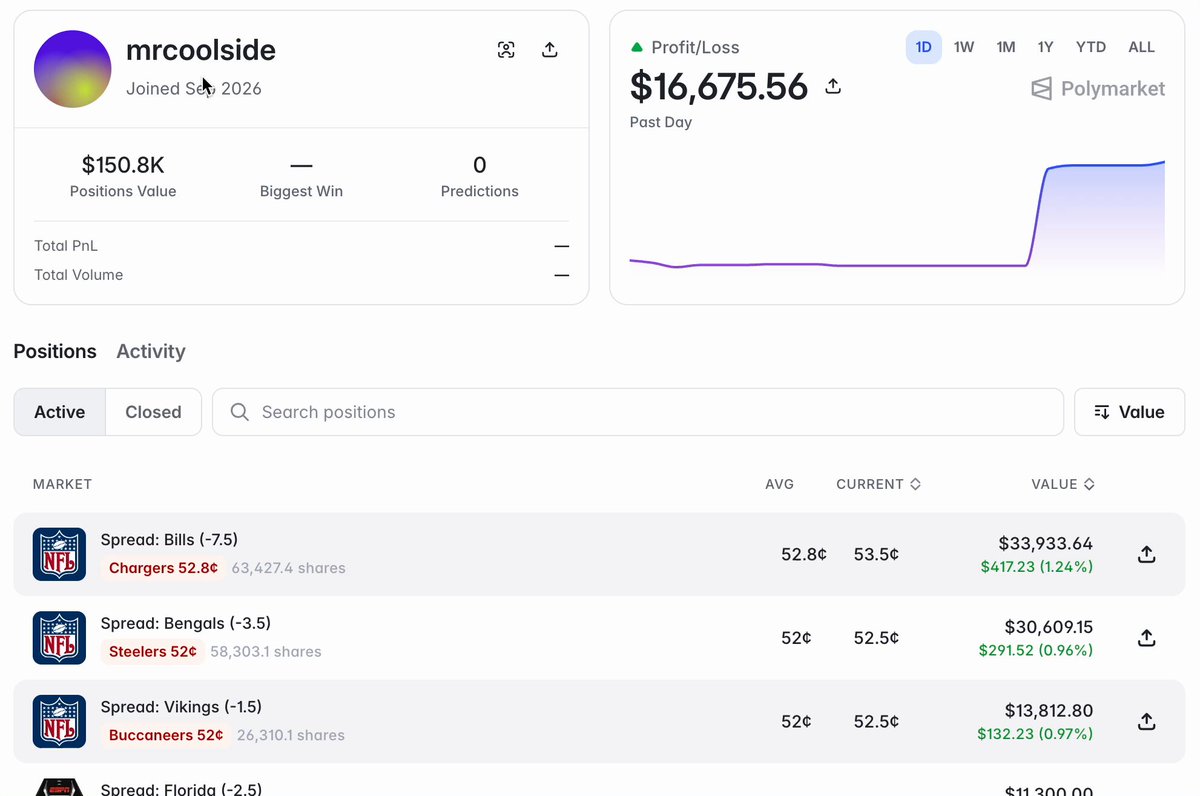Select the 1M time range
The image size is (1200, 796).
[x=1006, y=47]
